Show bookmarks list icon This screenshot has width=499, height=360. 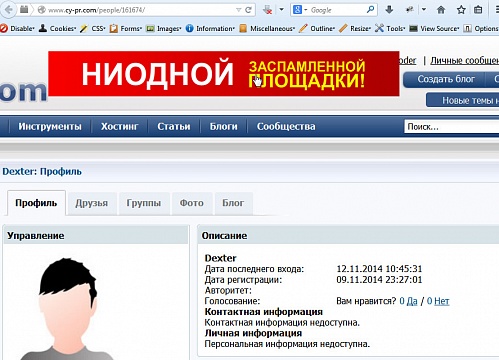click(x=478, y=10)
